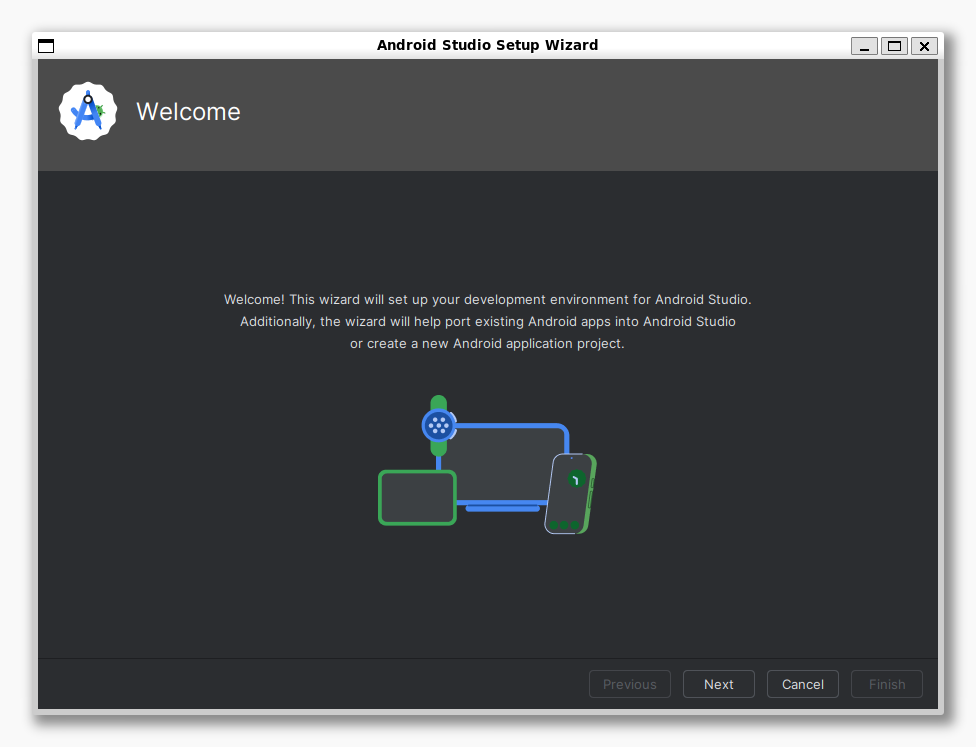Click the Android Studio logo icon

coord(88,111)
